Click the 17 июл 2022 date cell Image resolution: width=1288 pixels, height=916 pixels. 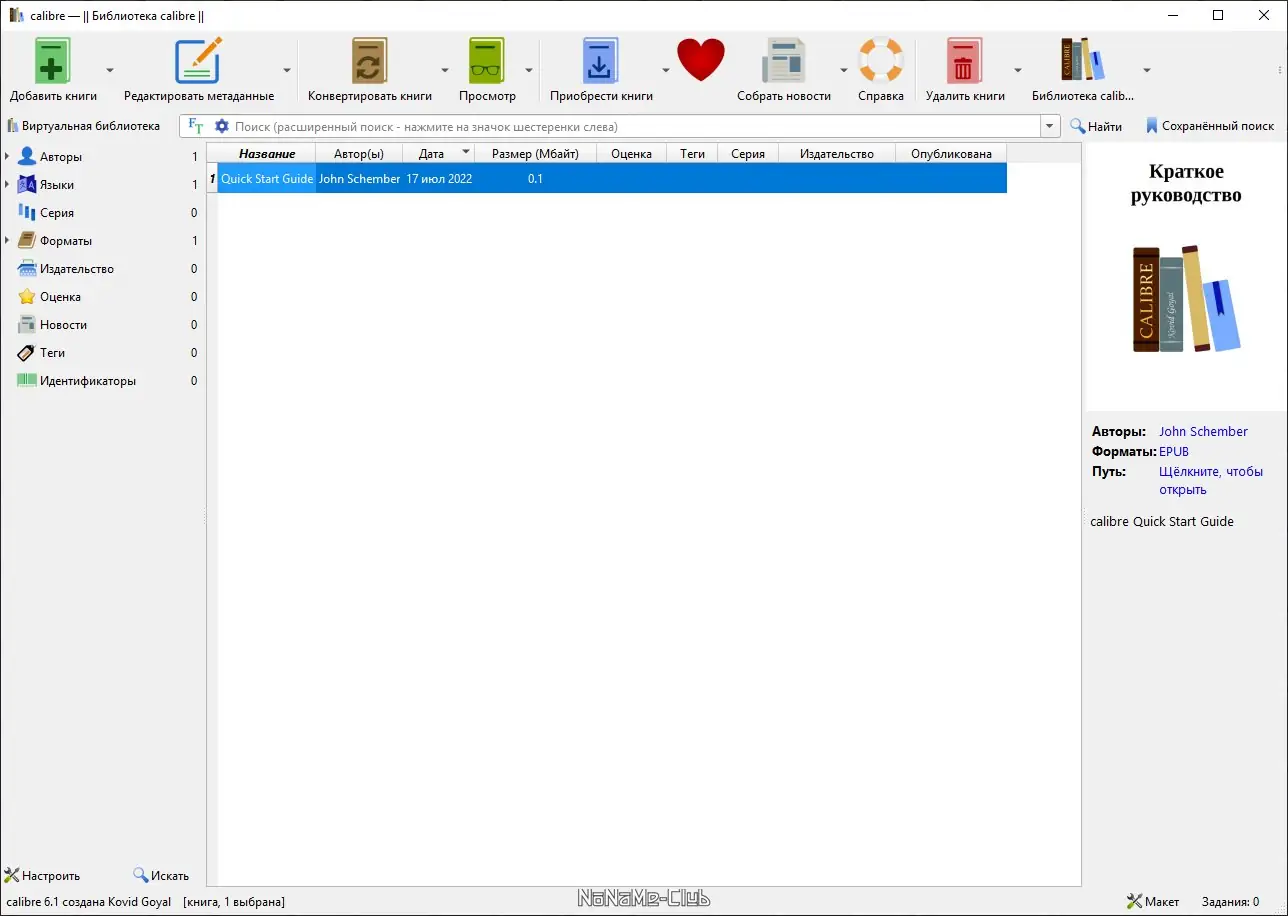[x=439, y=178]
